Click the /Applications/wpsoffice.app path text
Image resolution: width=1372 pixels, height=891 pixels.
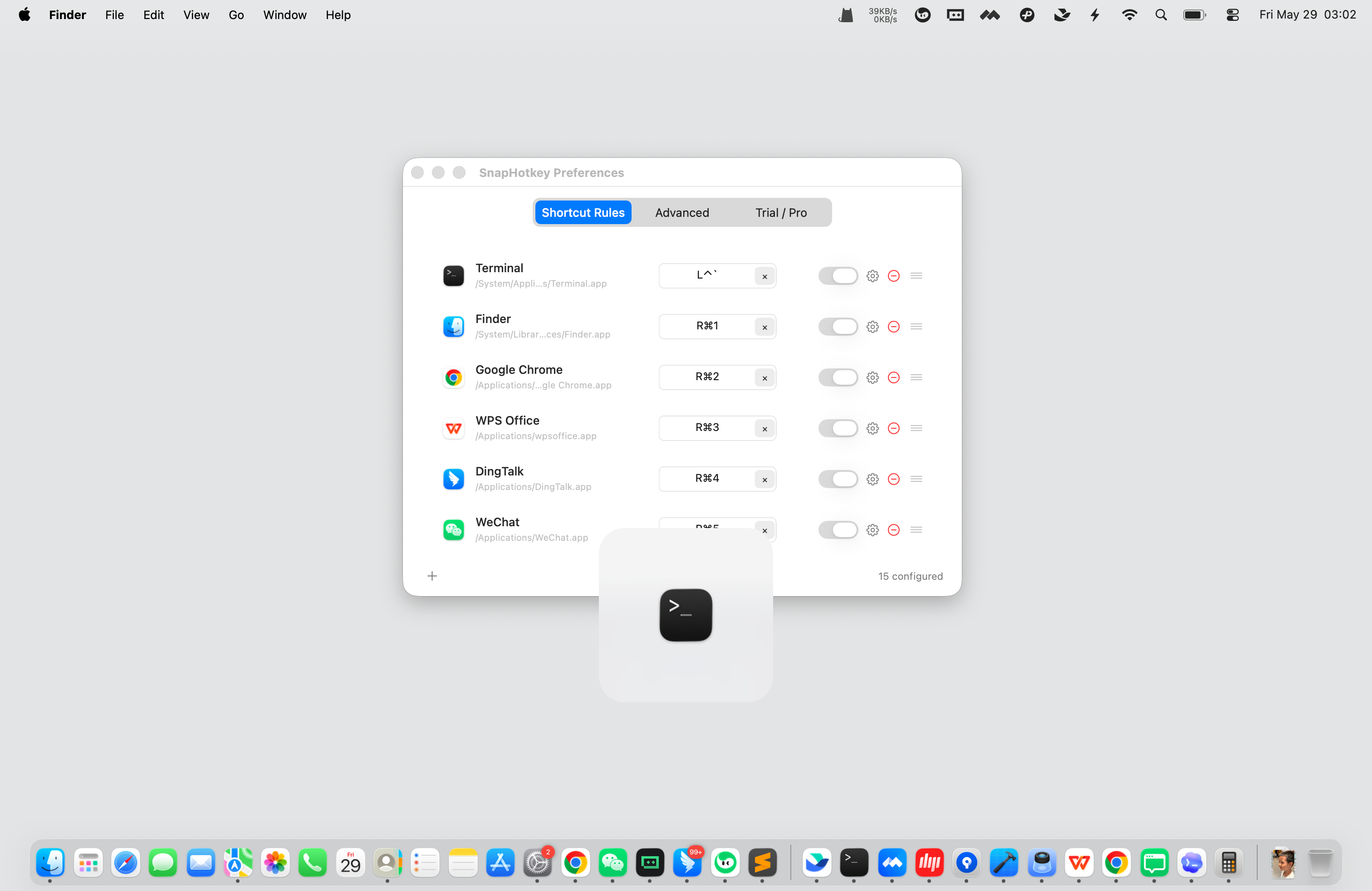tap(535, 436)
